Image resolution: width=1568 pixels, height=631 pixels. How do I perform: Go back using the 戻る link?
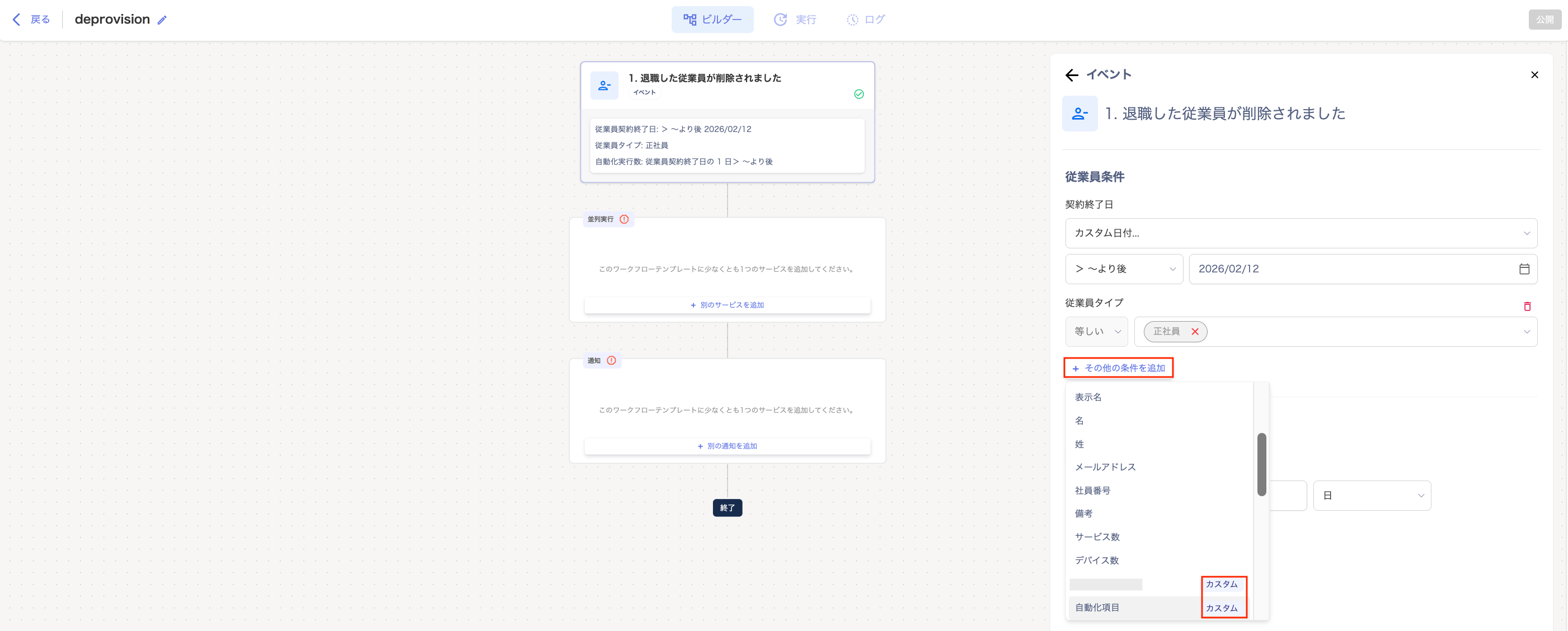coord(40,20)
